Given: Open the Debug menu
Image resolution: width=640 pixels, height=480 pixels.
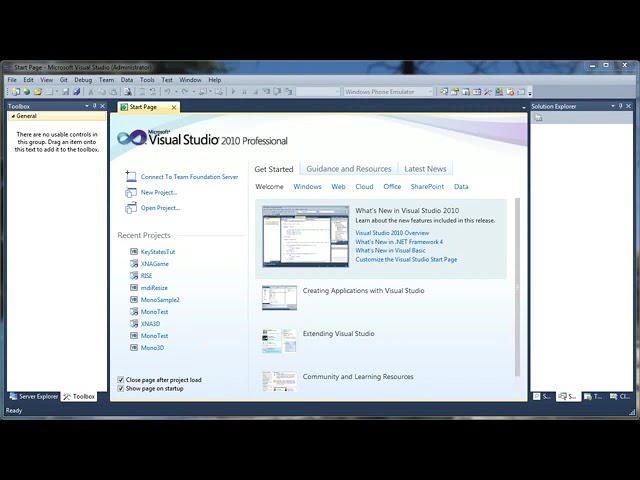Looking at the screenshot, I should (83, 80).
